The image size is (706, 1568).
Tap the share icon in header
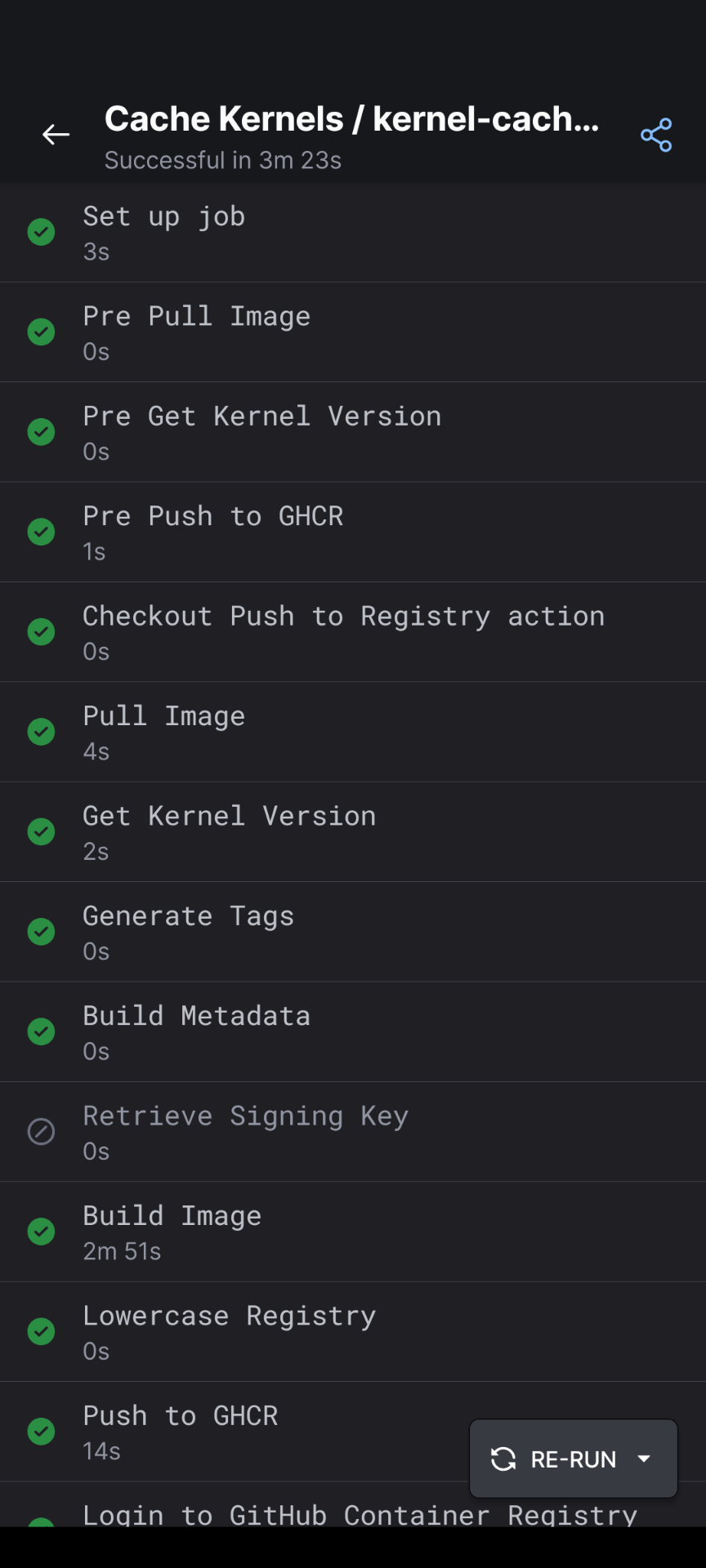(x=656, y=136)
